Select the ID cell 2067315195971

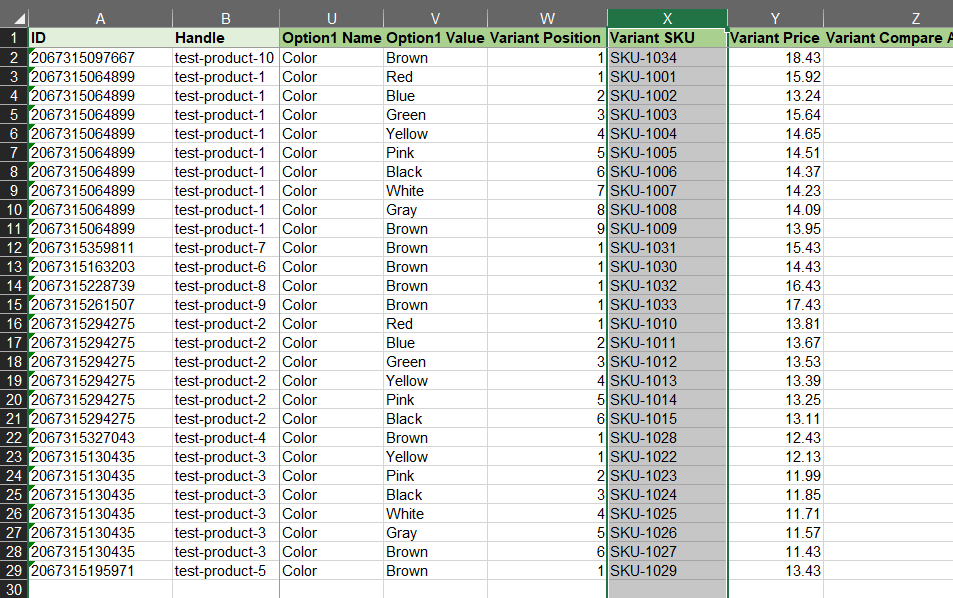100,571
